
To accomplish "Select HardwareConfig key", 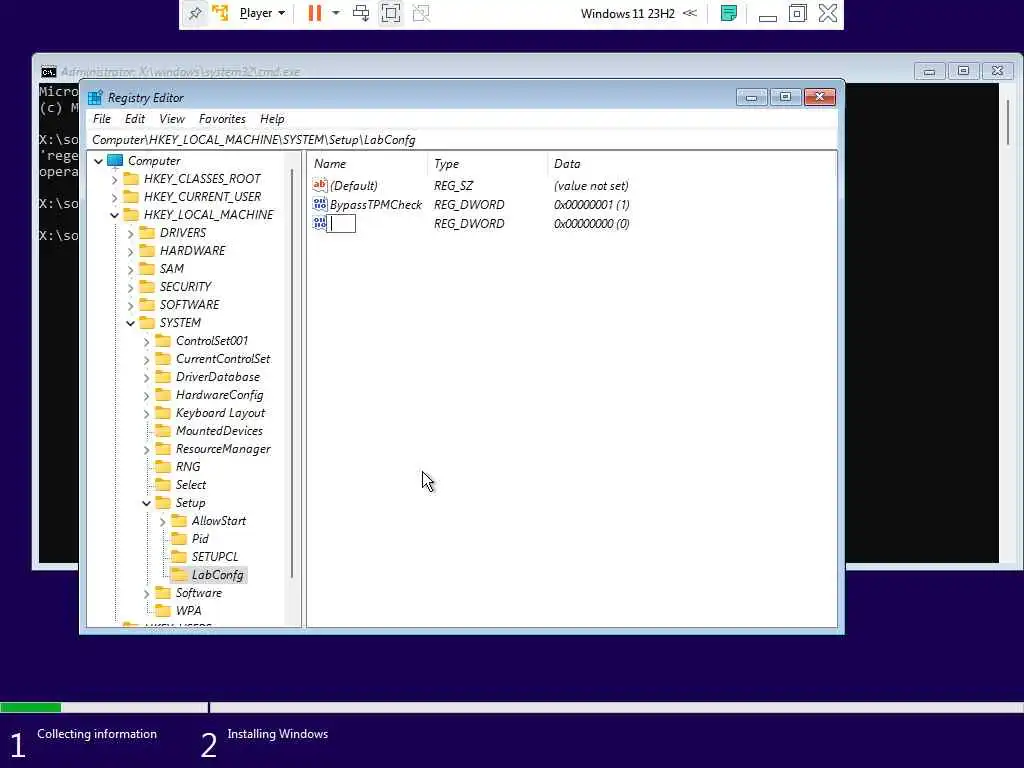I will pyautogui.click(x=219, y=395).
